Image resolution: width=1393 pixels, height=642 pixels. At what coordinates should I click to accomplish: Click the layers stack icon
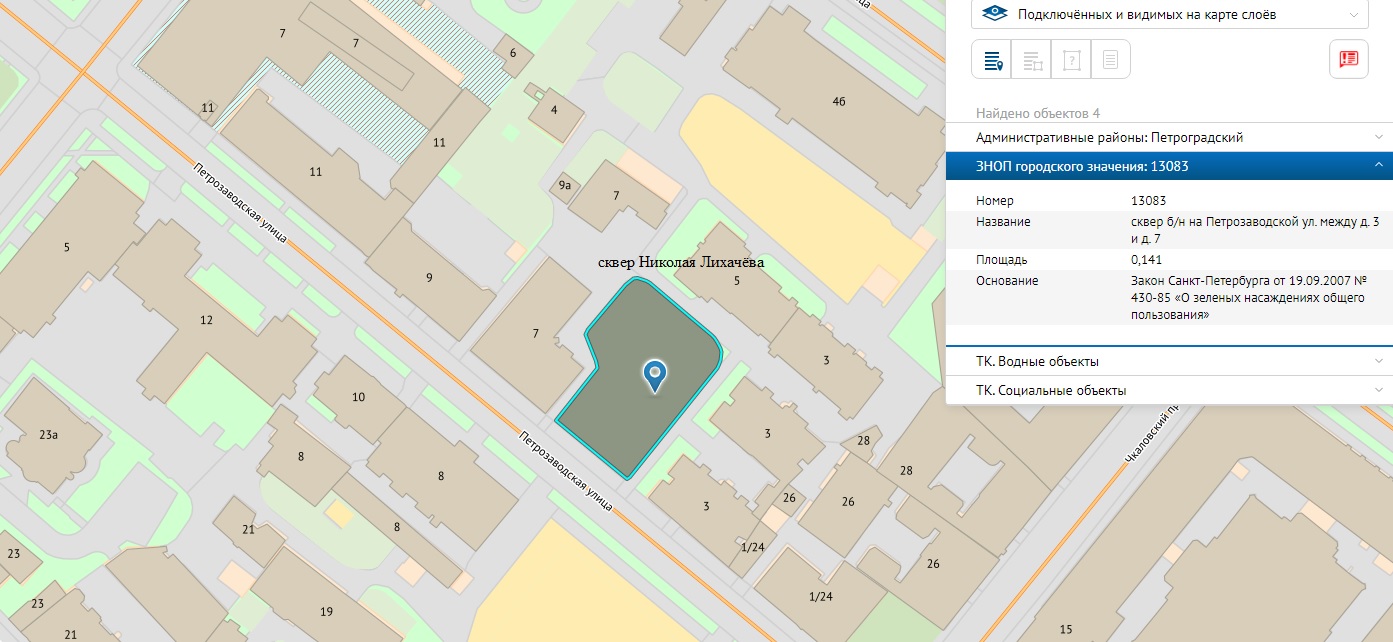click(x=995, y=14)
